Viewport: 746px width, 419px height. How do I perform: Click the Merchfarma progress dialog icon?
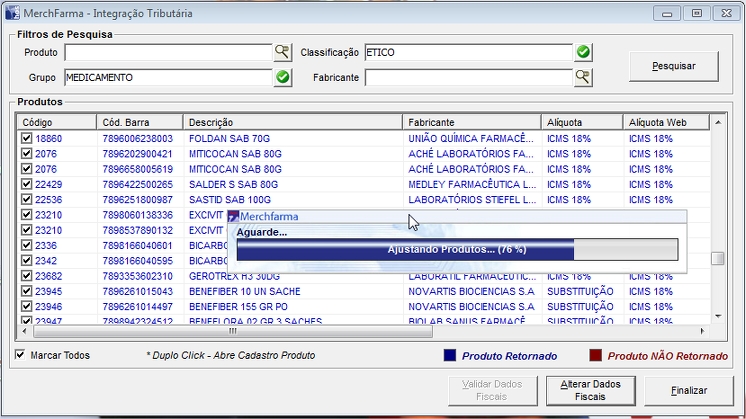233,216
